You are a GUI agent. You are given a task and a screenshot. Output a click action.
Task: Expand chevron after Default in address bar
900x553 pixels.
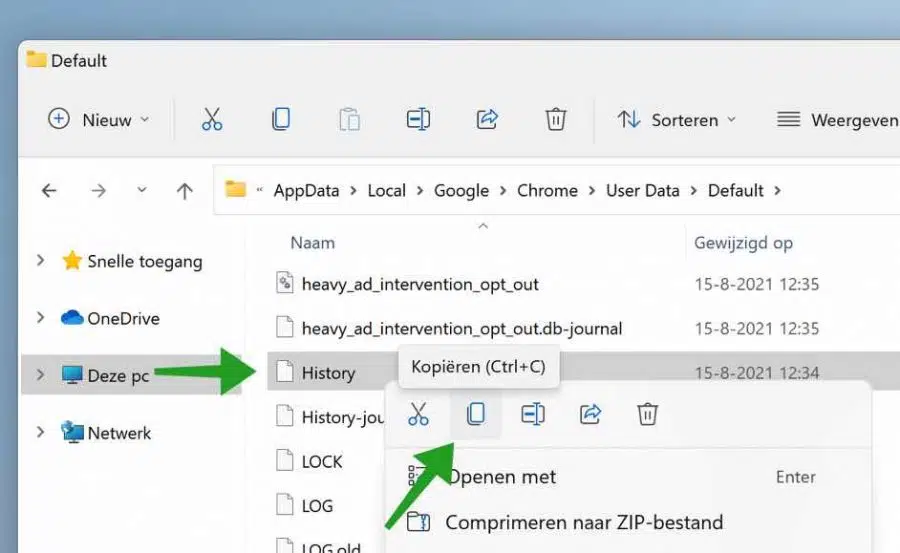tap(778, 190)
